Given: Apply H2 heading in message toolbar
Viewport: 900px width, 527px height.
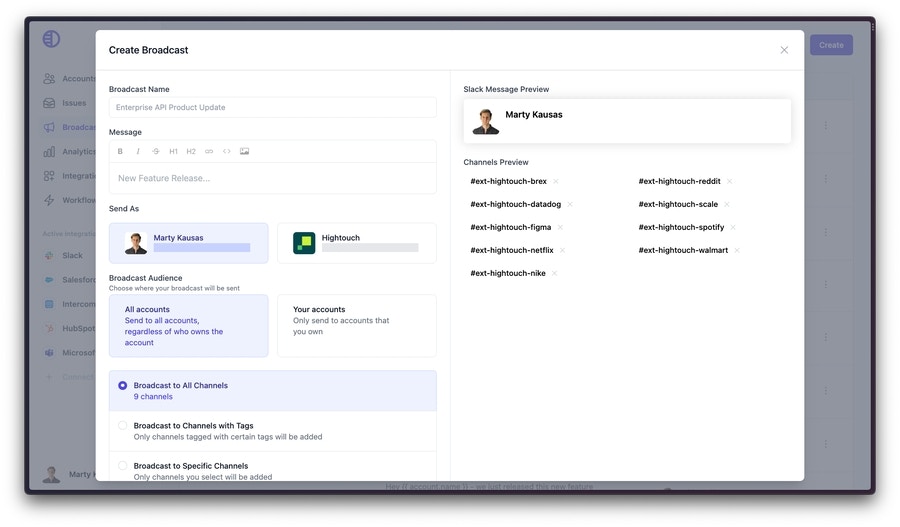Looking at the screenshot, I should point(191,152).
